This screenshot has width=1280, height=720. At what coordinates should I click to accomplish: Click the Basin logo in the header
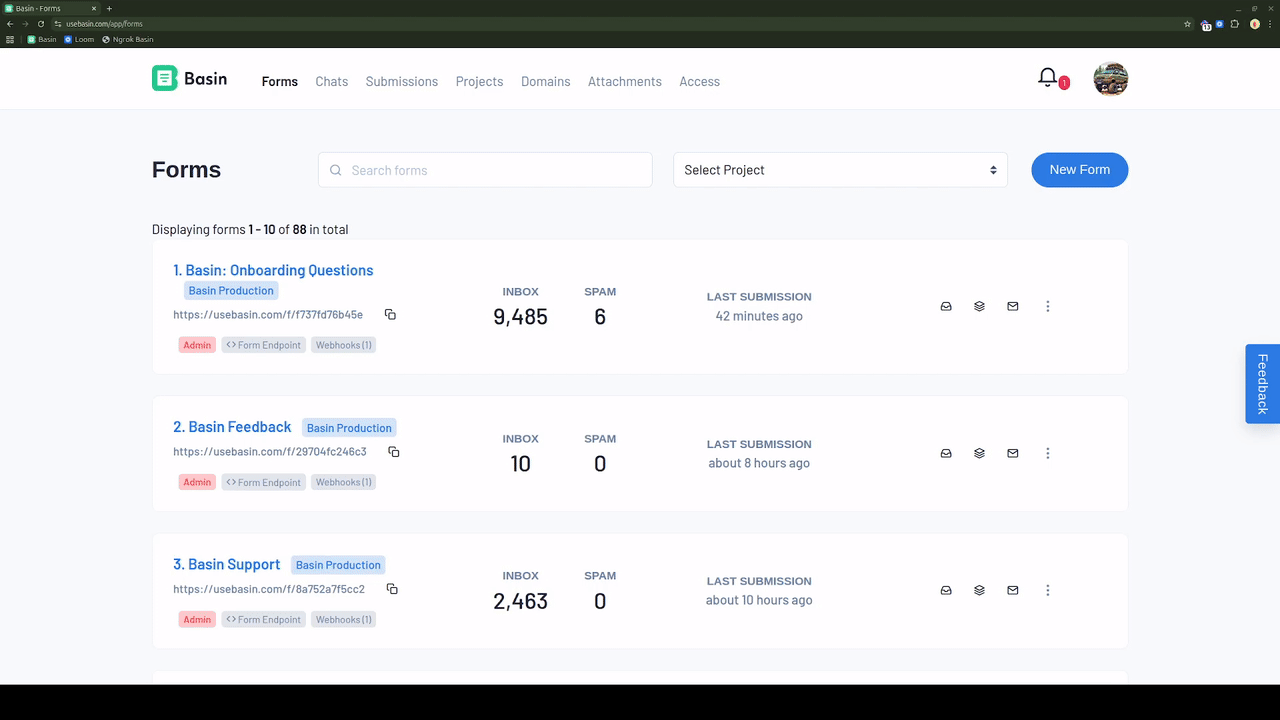tap(190, 79)
